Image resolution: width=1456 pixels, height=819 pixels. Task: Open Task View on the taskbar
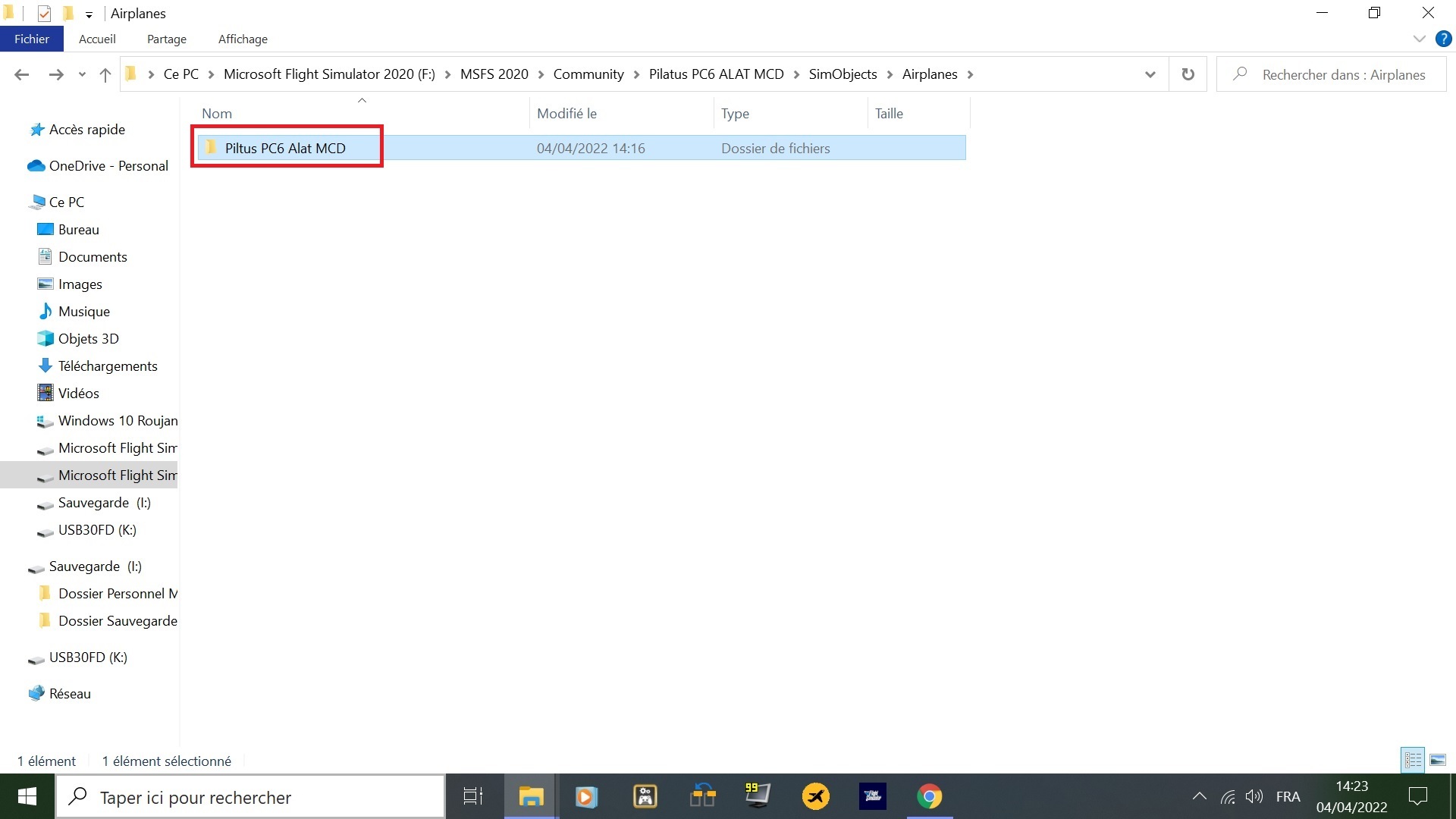pyautogui.click(x=473, y=797)
